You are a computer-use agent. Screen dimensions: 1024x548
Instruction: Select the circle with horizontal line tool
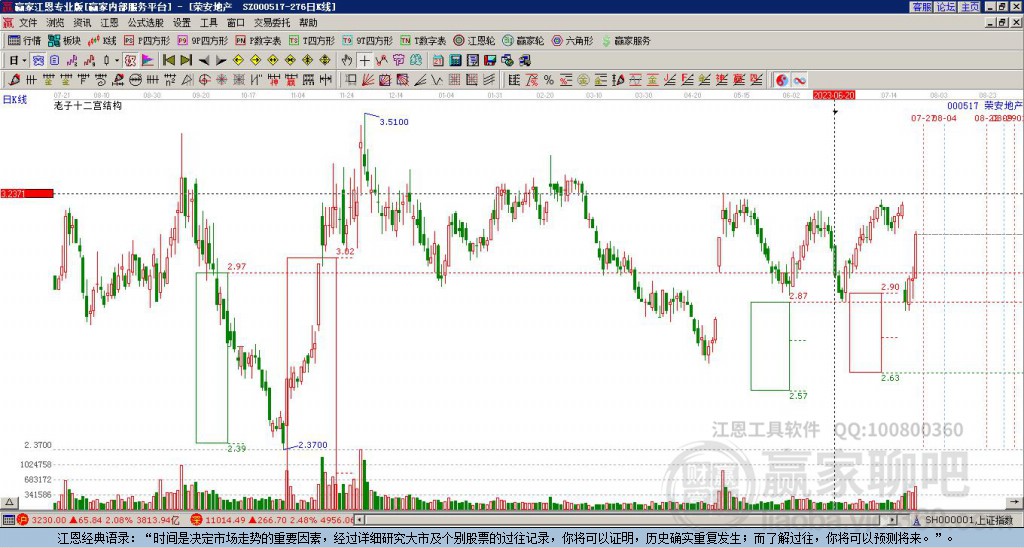pyautogui.click(x=136, y=80)
